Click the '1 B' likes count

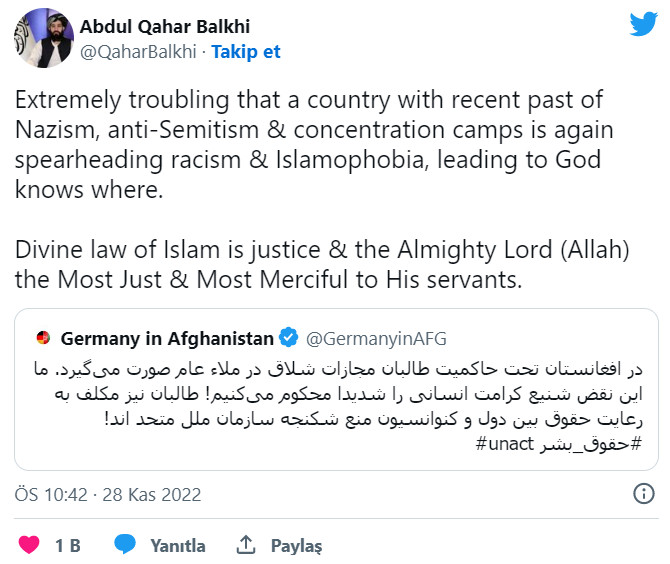(x=67, y=545)
